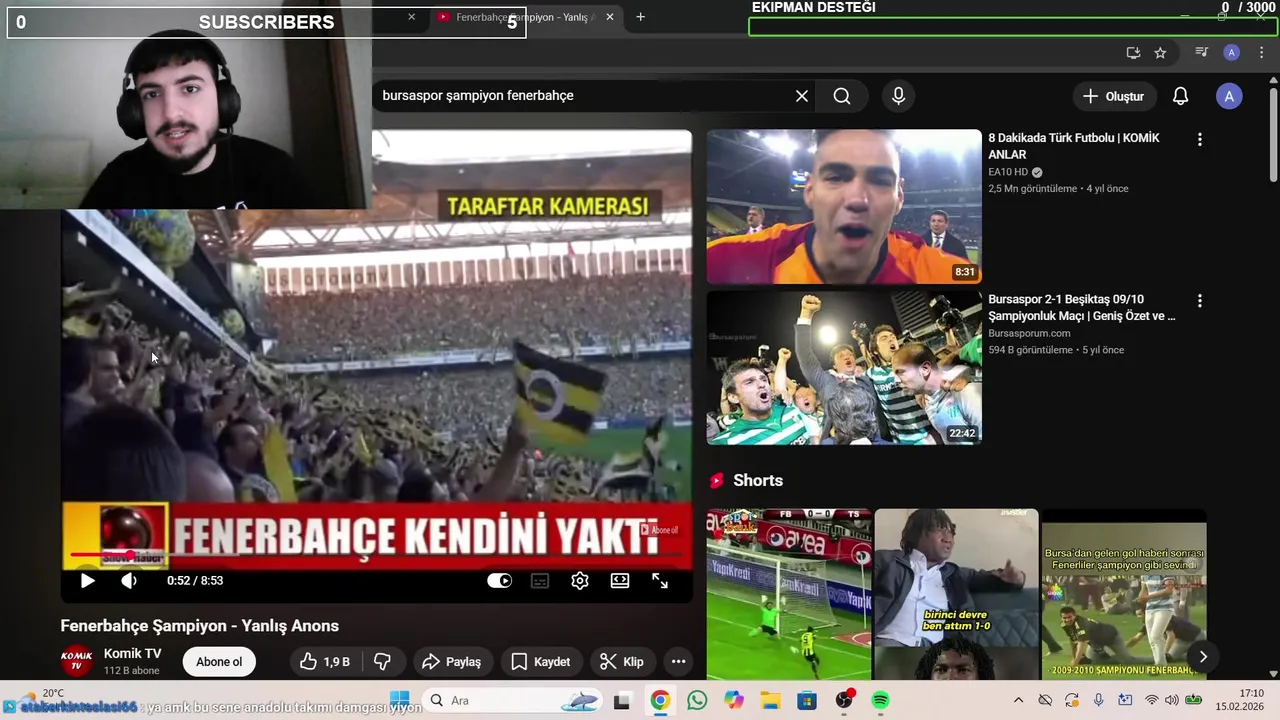Start voice search with microphone
Screen dimensions: 1280x720
[898, 96]
